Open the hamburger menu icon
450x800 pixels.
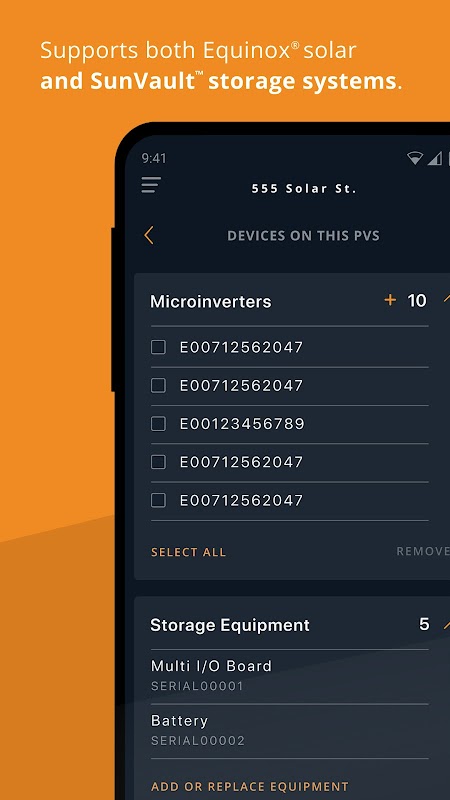pyautogui.click(x=151, y=185)
